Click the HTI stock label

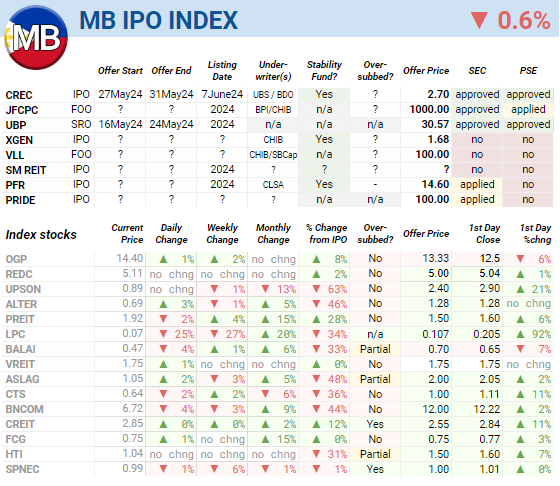coord(14,454)
